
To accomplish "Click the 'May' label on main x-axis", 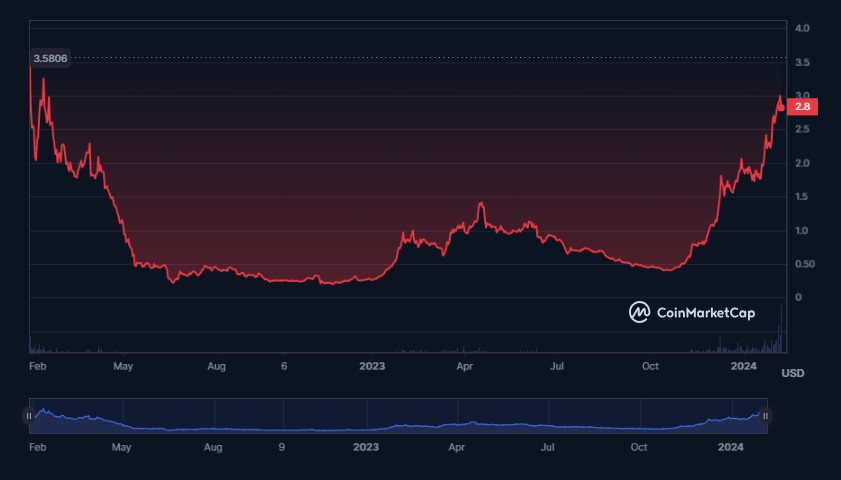I will tap(123, 366).
